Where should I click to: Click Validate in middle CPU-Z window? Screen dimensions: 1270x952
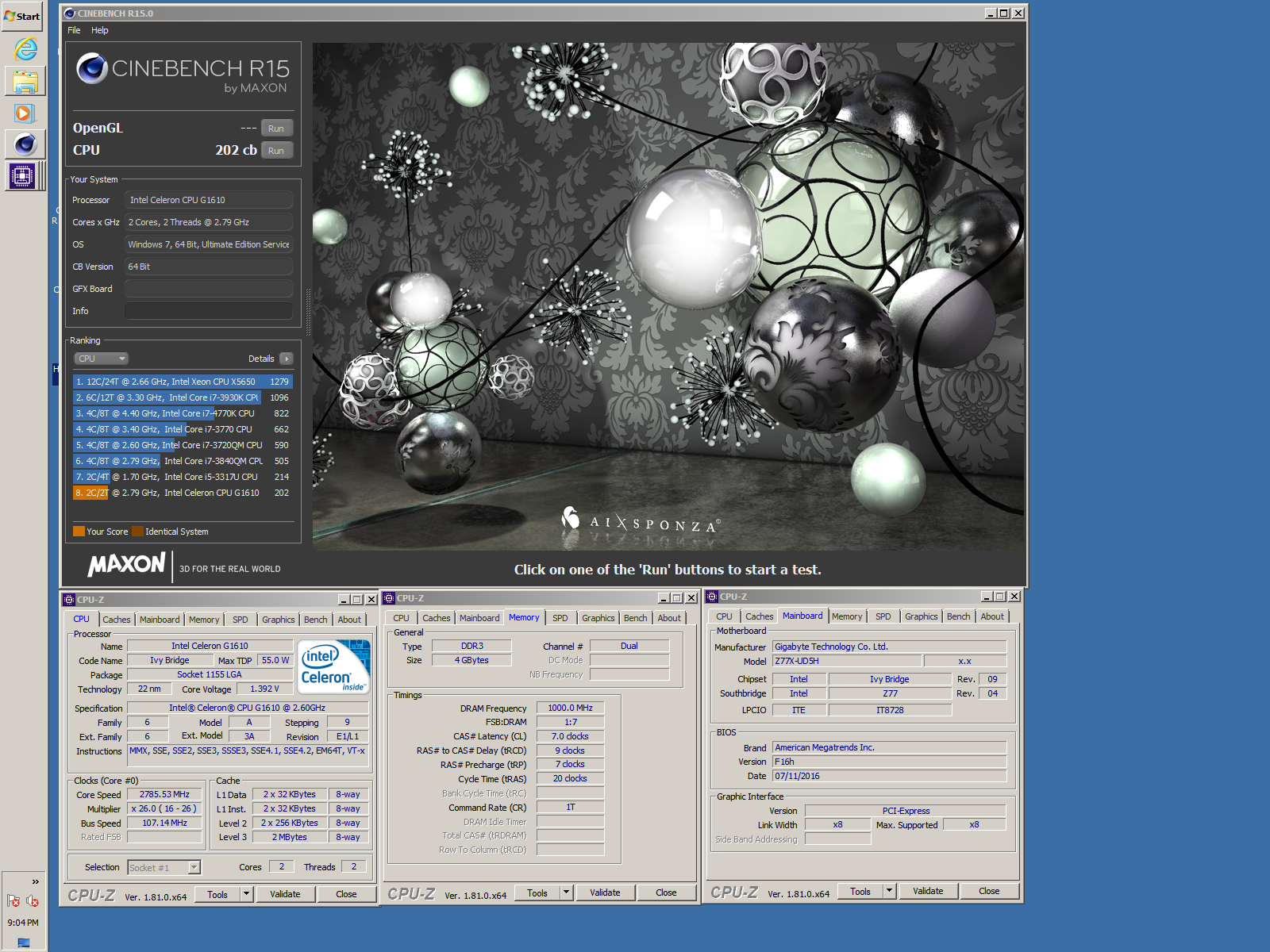(x=605, y=892)
